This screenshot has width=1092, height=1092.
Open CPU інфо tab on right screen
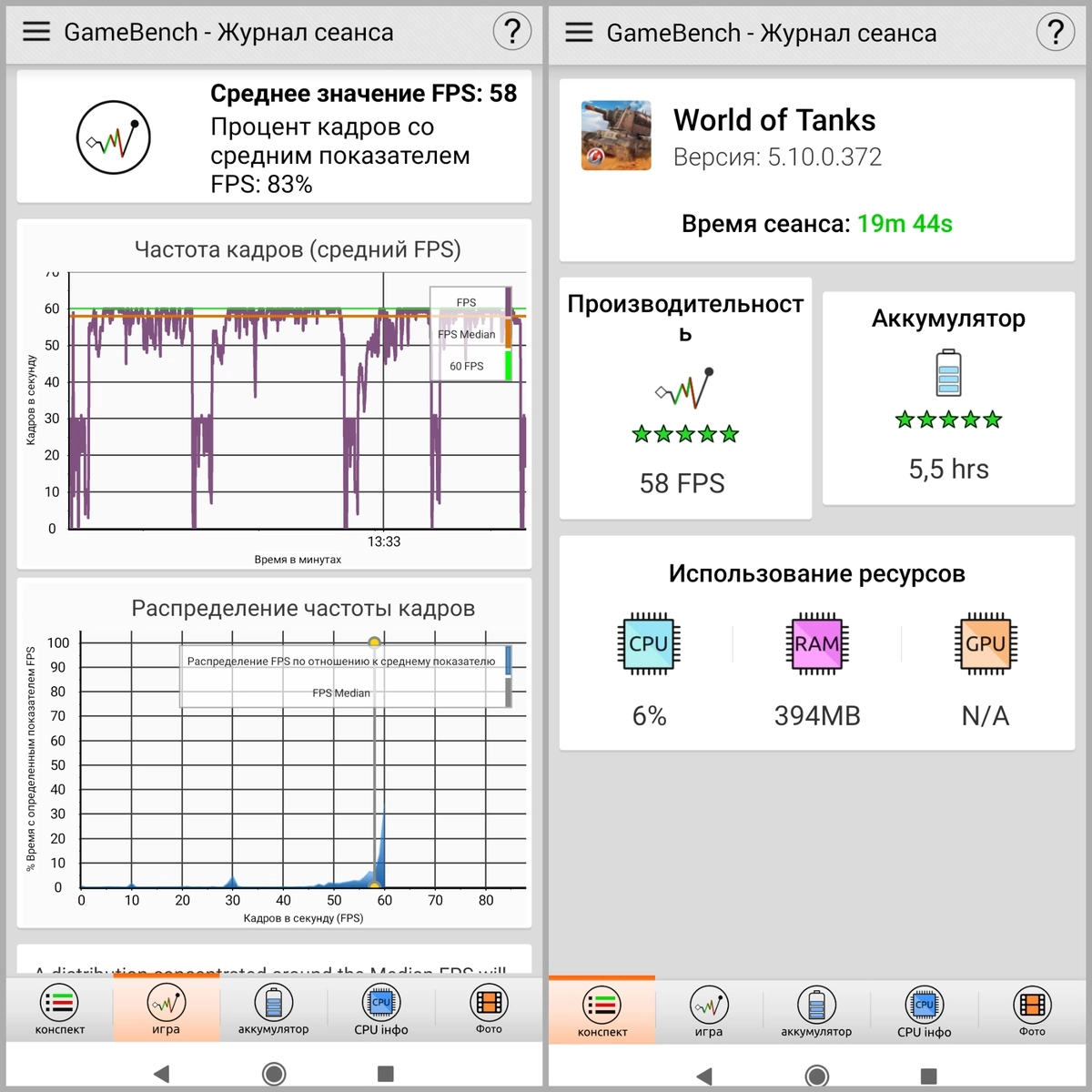click(924, 1012)
